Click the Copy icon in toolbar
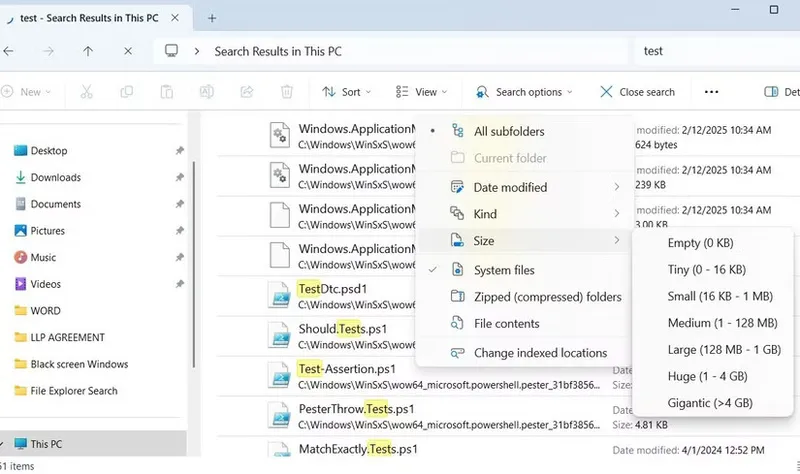 click(x=127, y=92)
